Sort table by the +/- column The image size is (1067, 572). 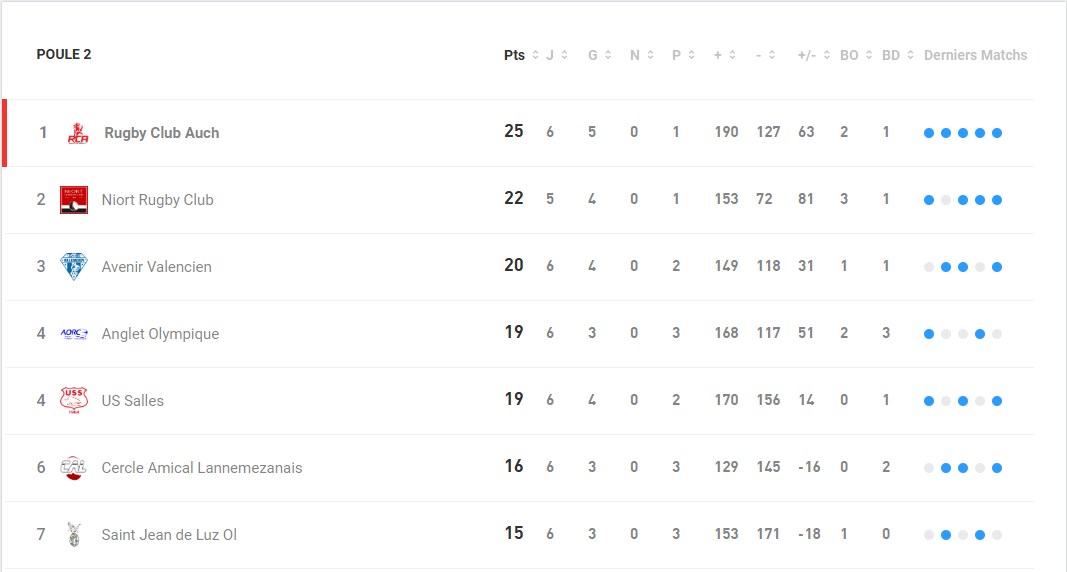[x=813, y=55]
